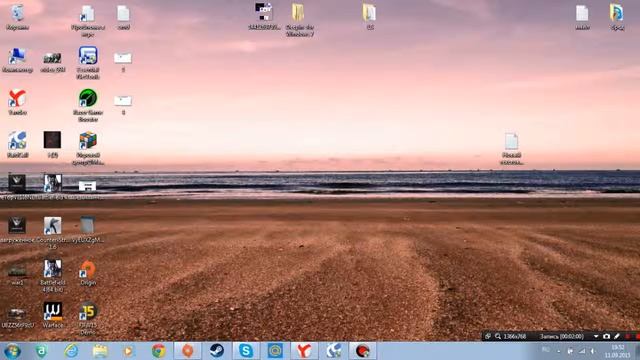Activate the pencil drawing tool on recorder bar

tap(617, 336)
